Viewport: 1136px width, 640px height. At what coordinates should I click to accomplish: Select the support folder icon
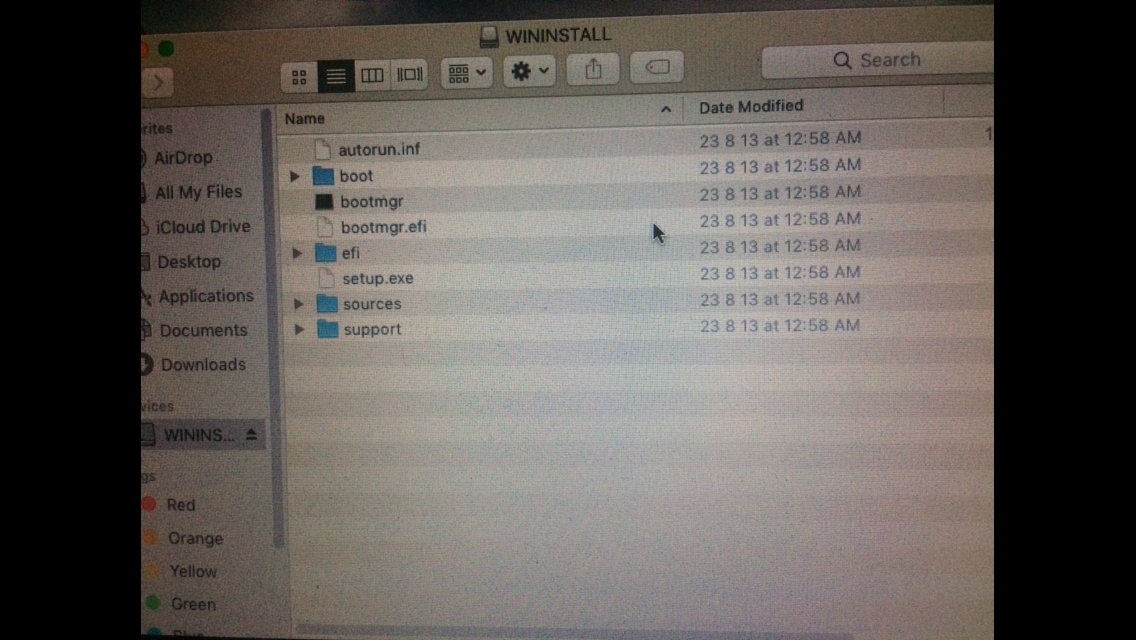pyautogui.click(x=328, y=329)
